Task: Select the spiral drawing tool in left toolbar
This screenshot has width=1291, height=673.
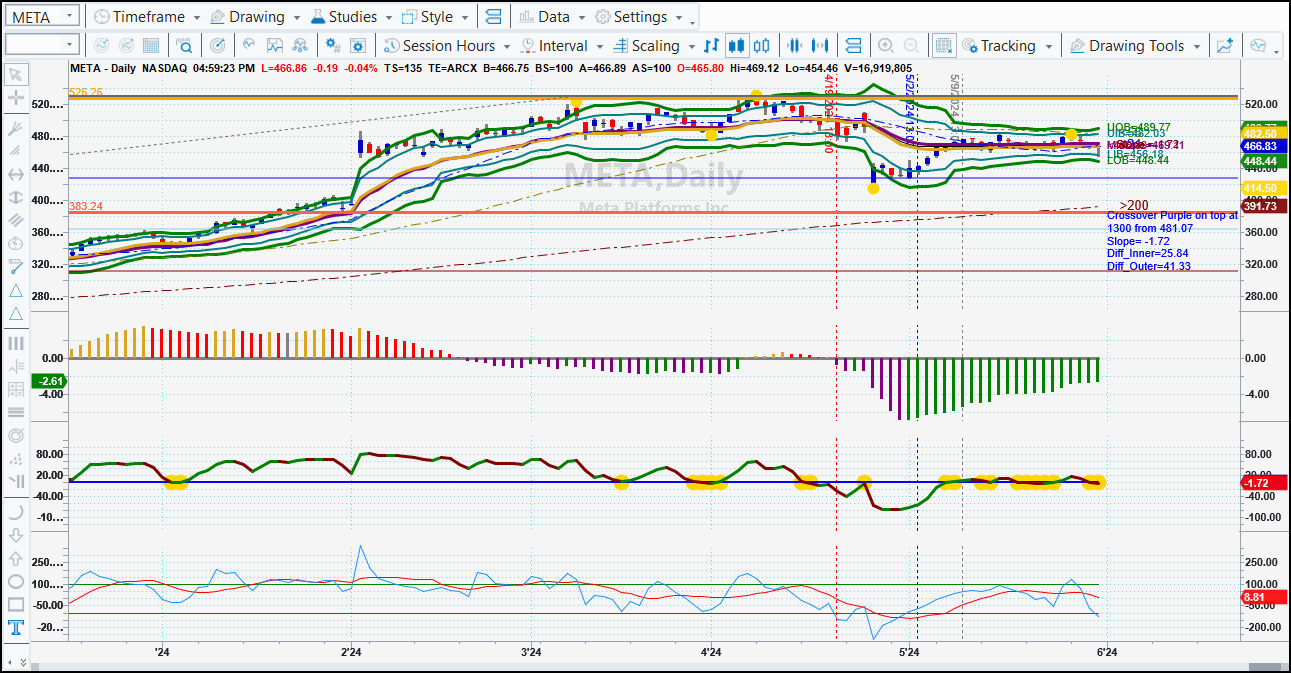Action: tap(16, 436)
